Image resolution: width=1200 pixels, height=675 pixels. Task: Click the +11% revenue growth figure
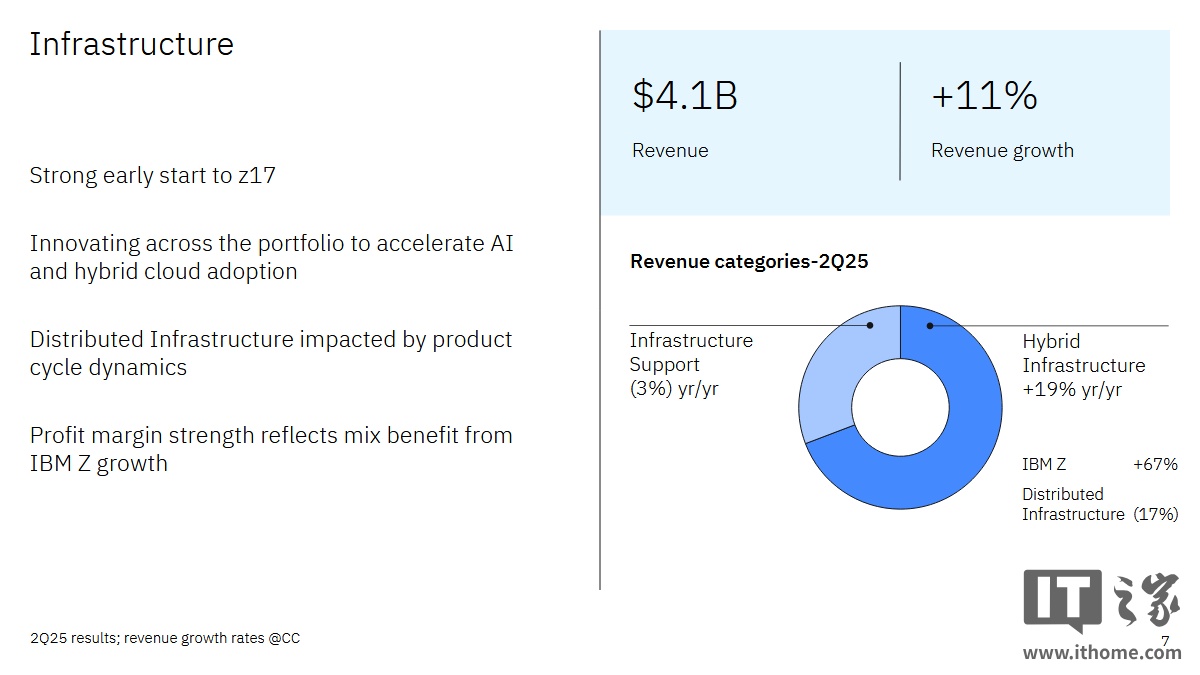pos(984,96)
